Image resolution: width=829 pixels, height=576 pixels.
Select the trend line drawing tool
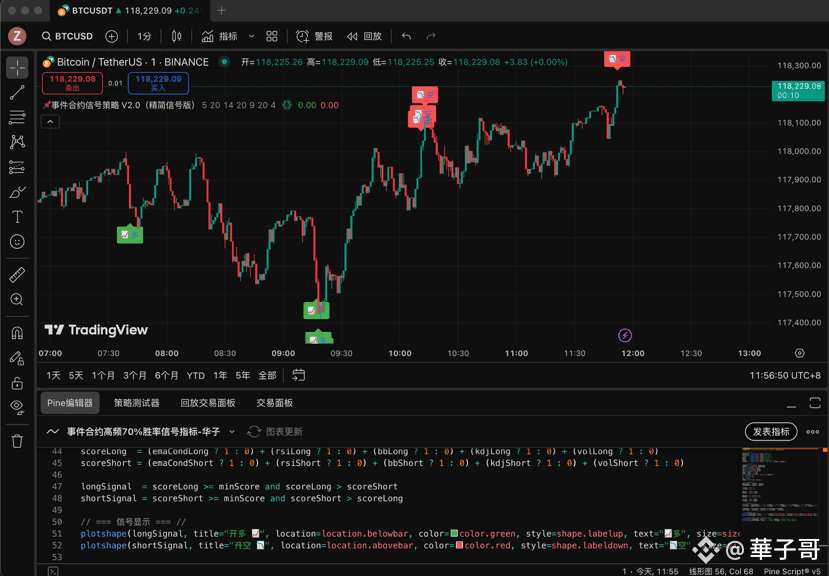pos(17,92)
